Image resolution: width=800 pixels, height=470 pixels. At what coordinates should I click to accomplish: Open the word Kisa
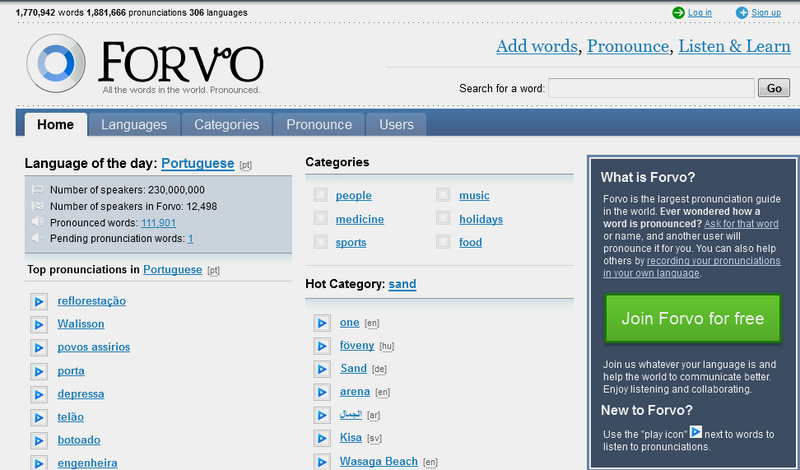[351, 437]
